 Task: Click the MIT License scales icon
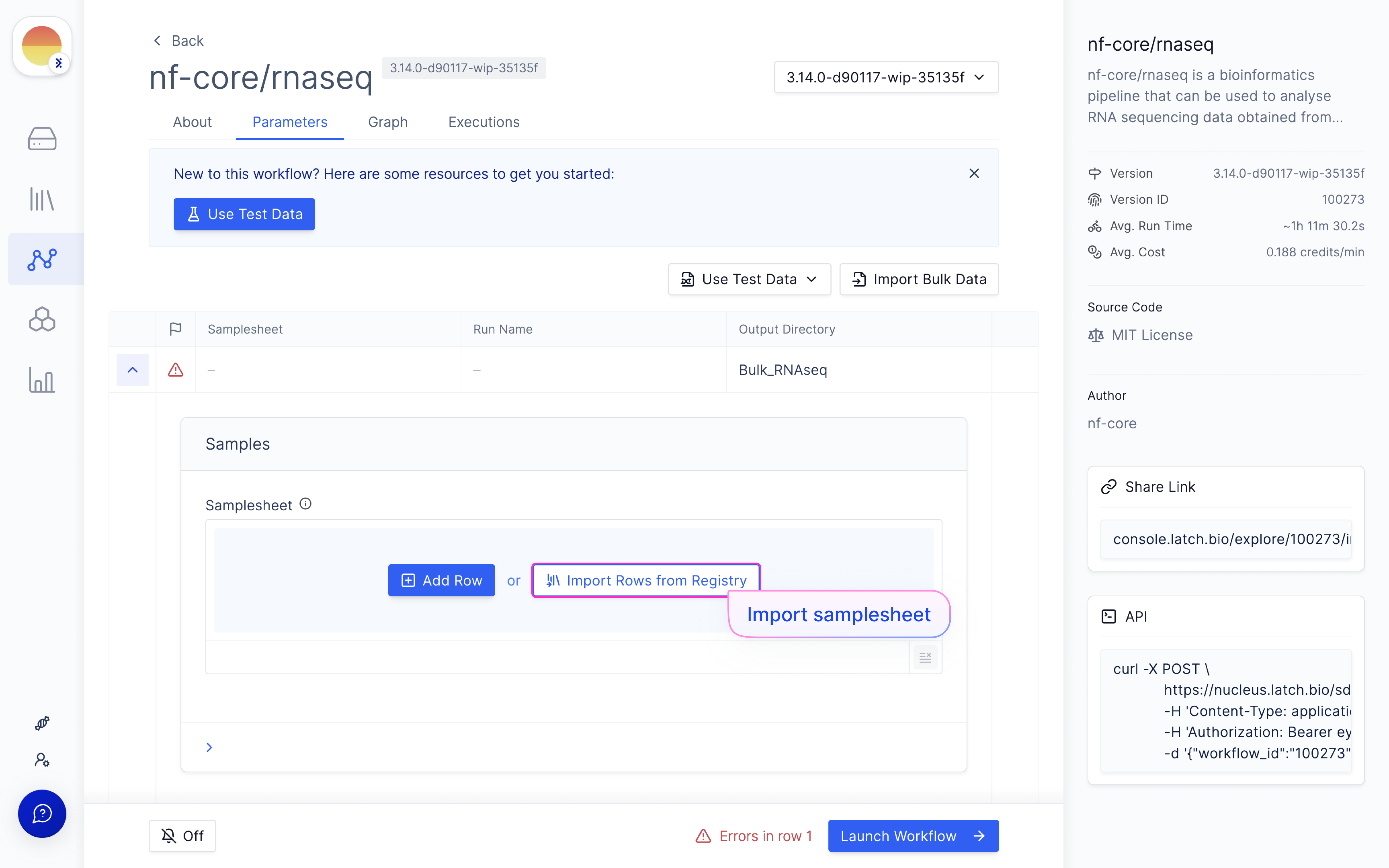[1096, 335]
